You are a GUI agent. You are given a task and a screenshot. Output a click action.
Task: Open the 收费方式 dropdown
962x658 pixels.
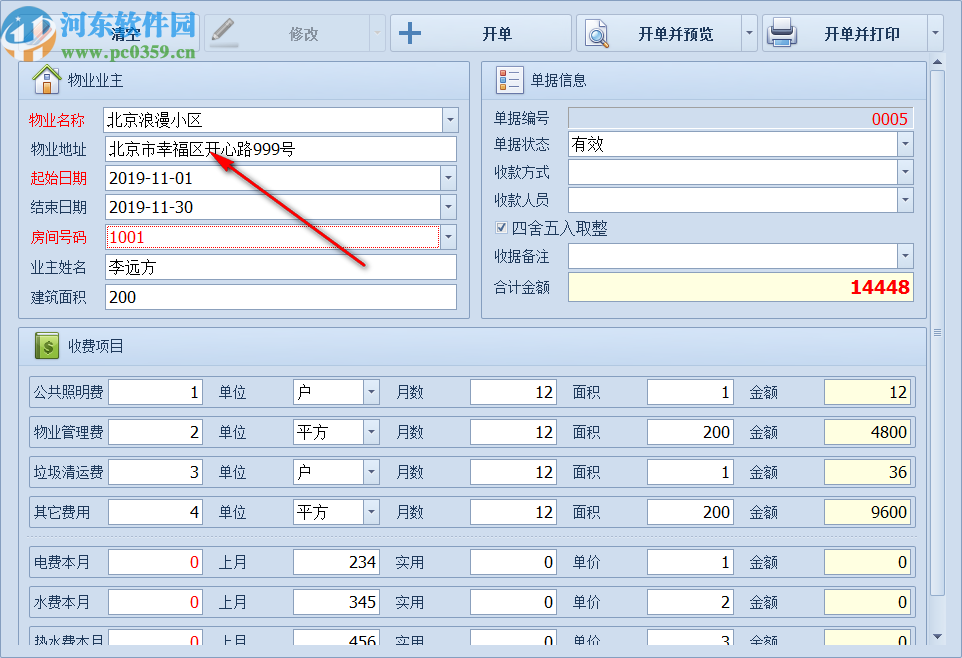[905, 171]
